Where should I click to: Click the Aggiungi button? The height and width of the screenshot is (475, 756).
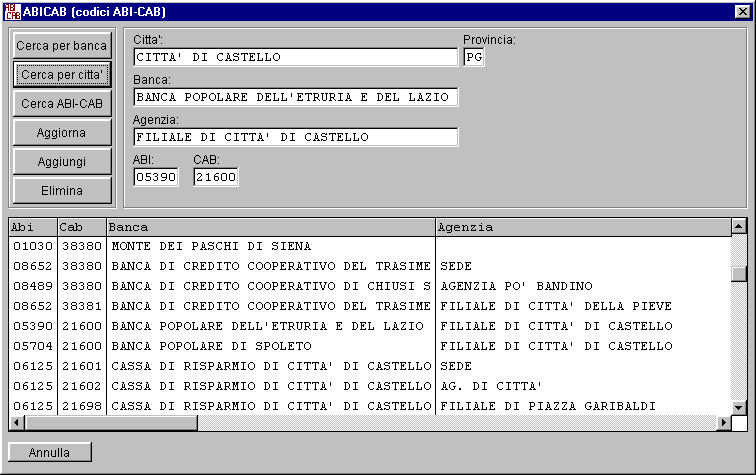click(x=62, y=162)
